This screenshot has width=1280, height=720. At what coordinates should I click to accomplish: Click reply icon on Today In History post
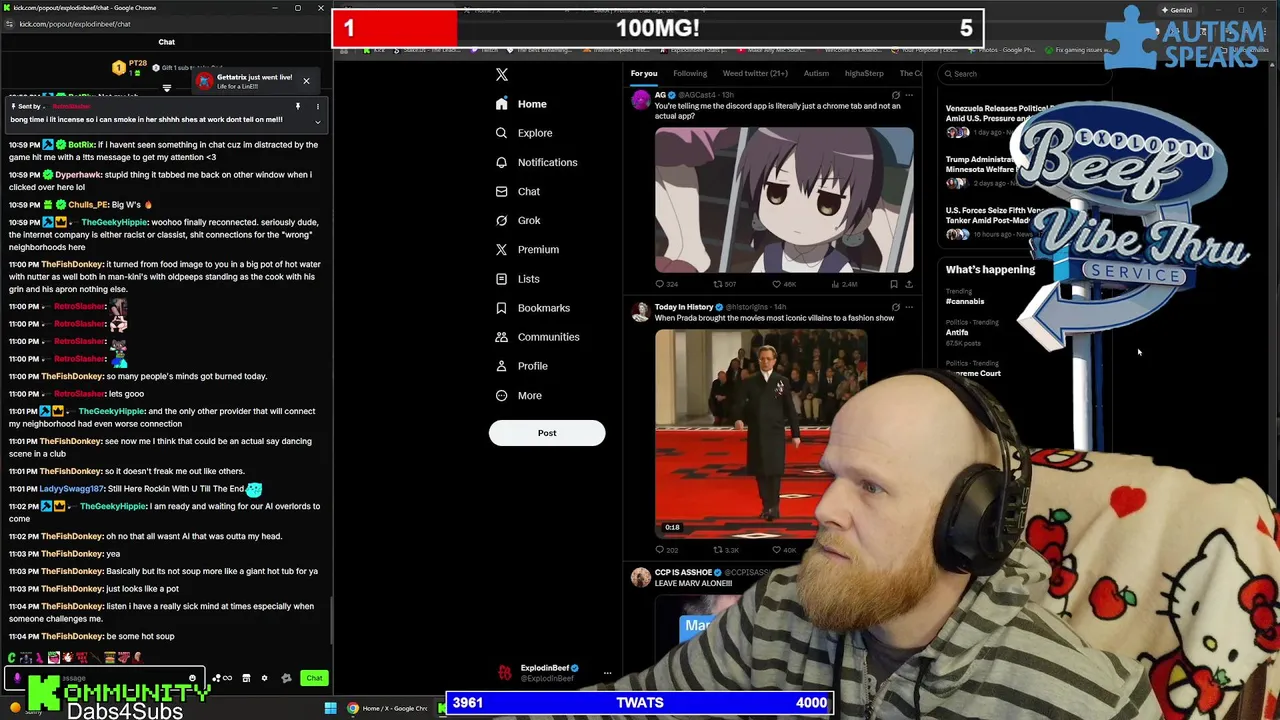click(660, 550)
